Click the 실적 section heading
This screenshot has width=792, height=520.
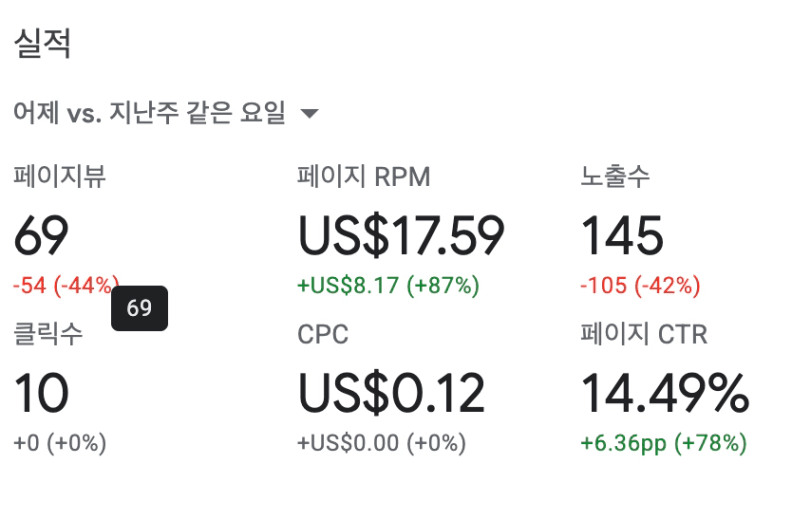pos(42,44)
